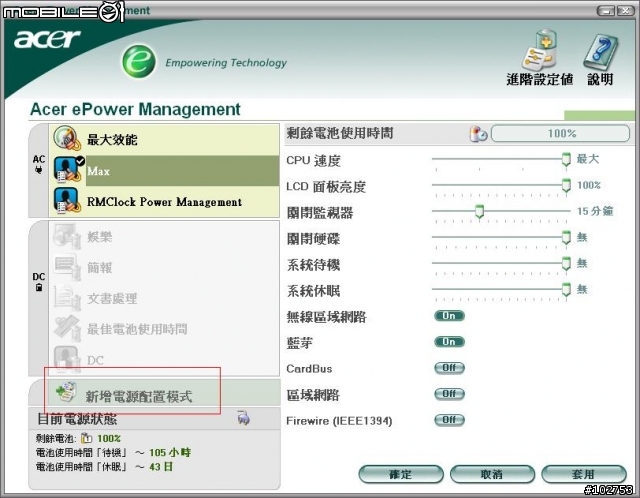
Task: Select the 娛樂 DC profile
Action: point(164,237)
